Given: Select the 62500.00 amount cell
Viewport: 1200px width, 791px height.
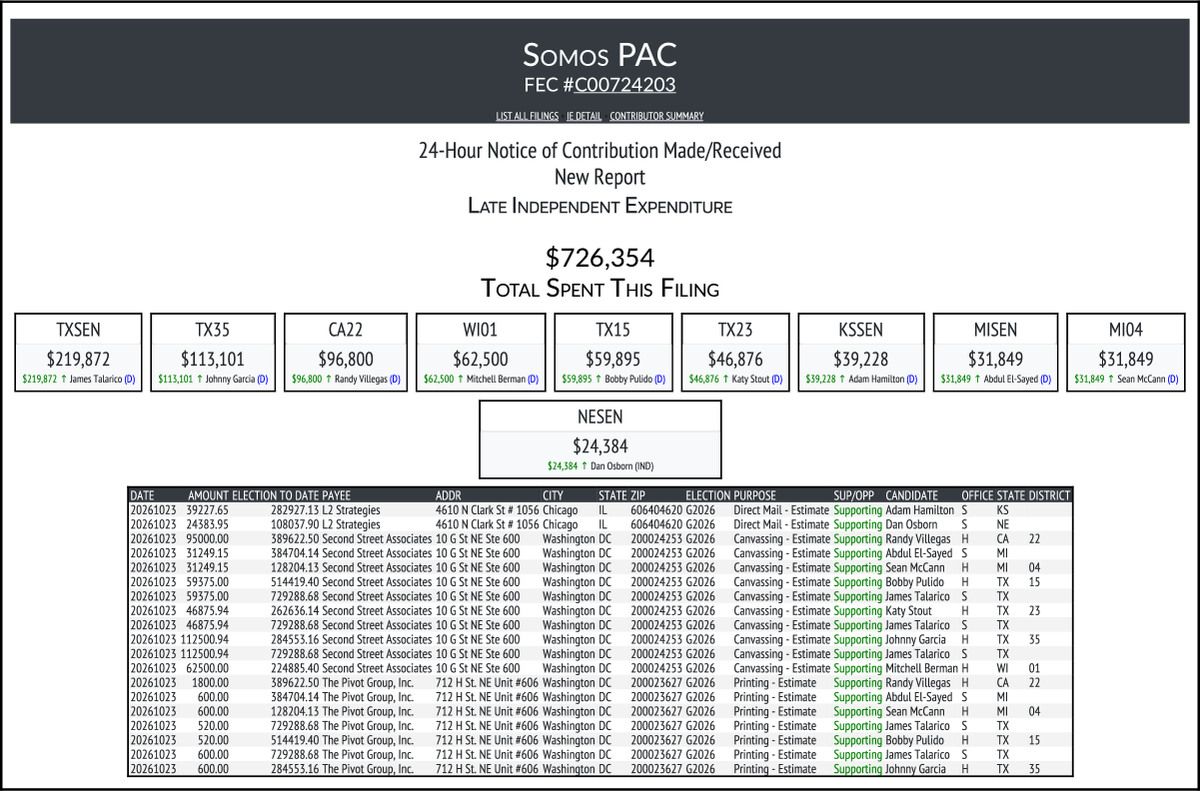Looking at the screenshot, I should (x=209, y=668).
